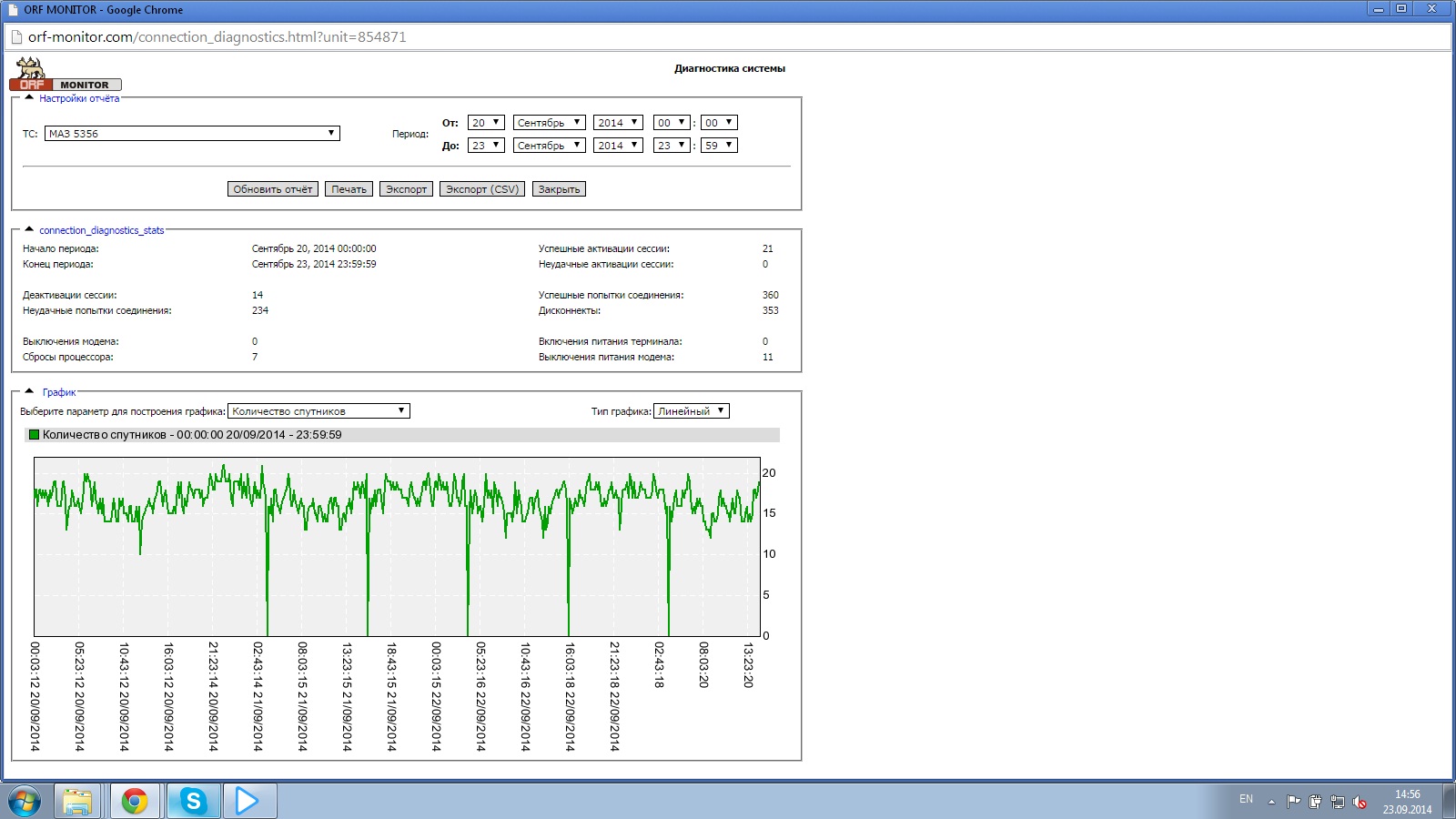The image size is (1456, 819).
Task: Collapse the connection_diagnostics_stats section
Action: click(29, 229)
